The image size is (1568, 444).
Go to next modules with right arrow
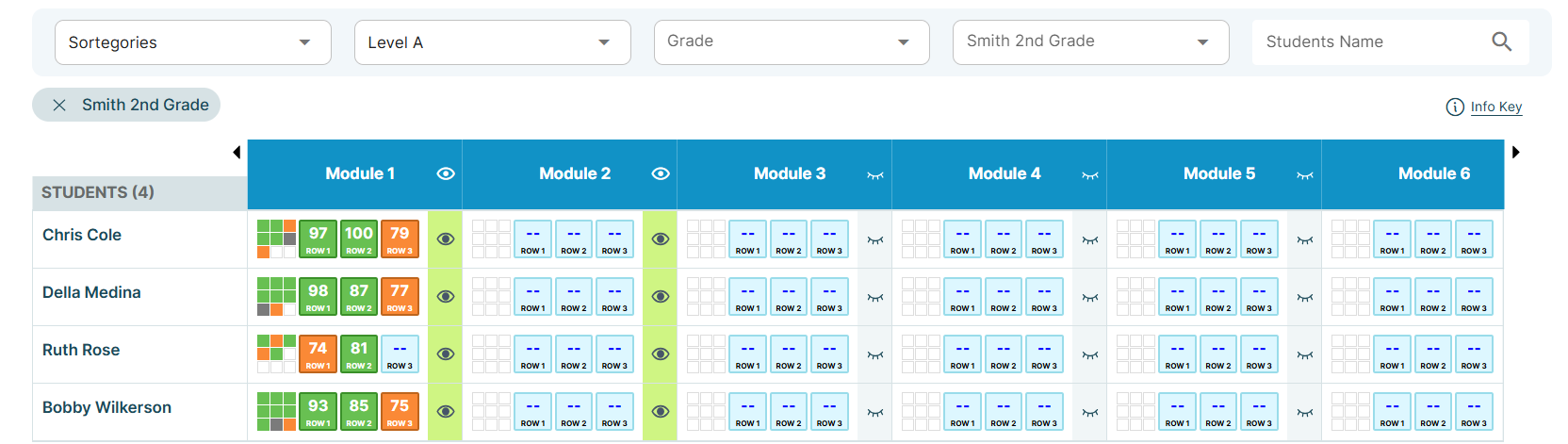coord(1516,152)
